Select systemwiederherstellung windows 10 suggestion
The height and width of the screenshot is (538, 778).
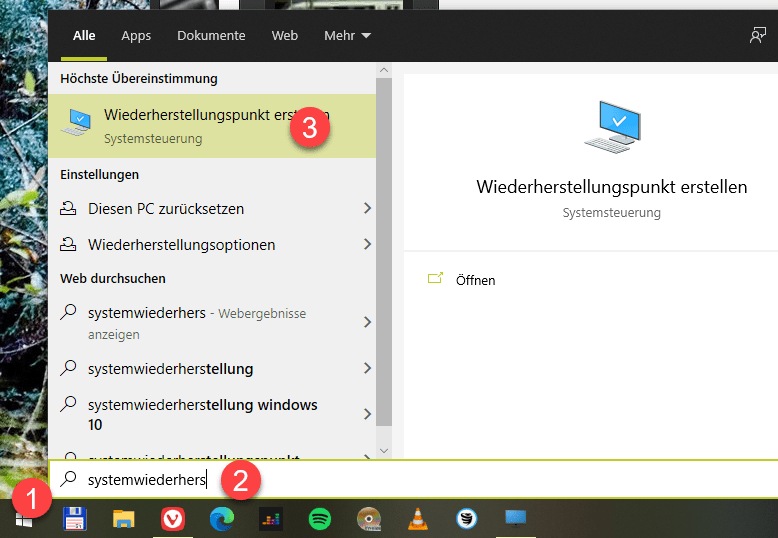pyautogui.click(x=212, y=414)
